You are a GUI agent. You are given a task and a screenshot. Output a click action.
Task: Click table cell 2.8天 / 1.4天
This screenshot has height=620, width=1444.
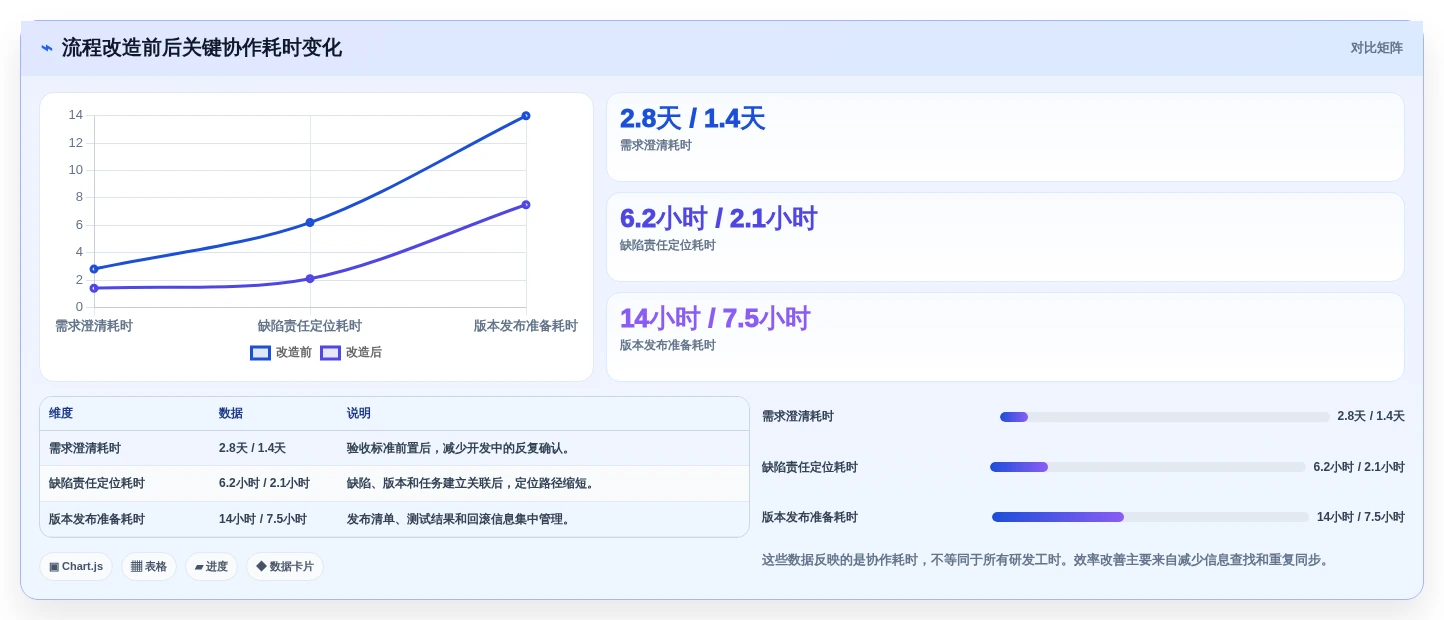252,449
